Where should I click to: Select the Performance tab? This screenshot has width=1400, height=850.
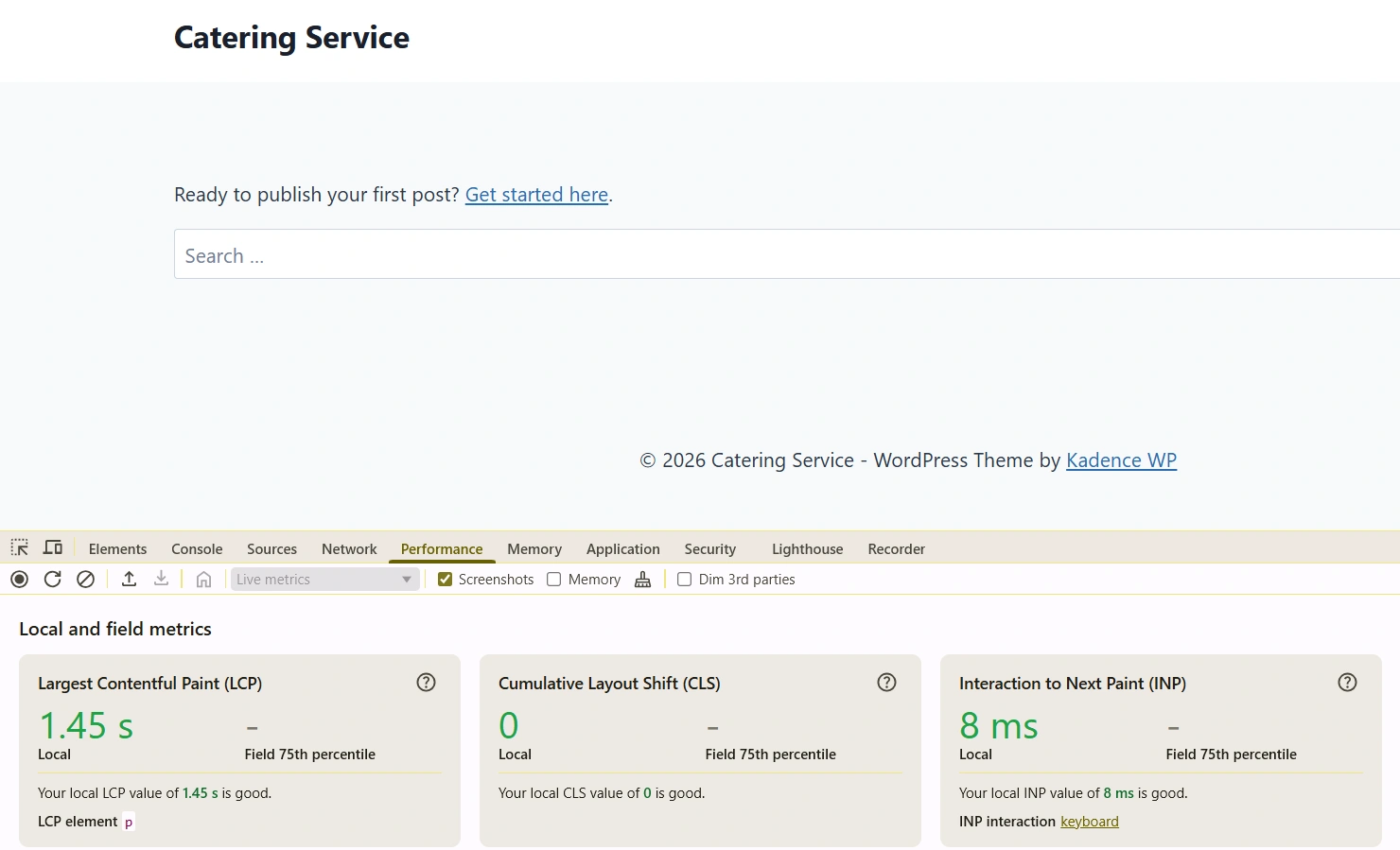point(442,548)
